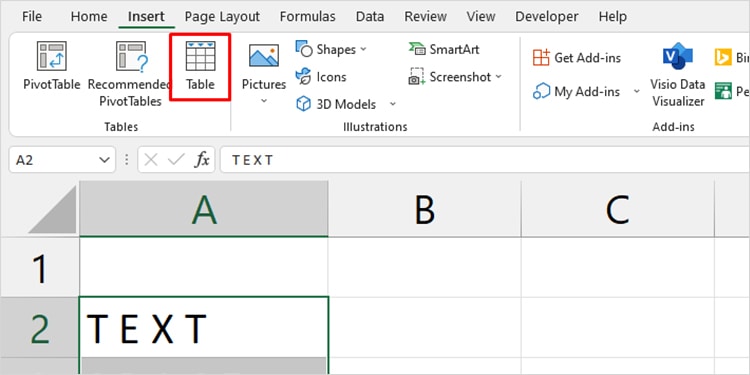Viewport: 750px width, 375px height.
Task: Click the Bing add-in icon
Action: coord(723,58)
